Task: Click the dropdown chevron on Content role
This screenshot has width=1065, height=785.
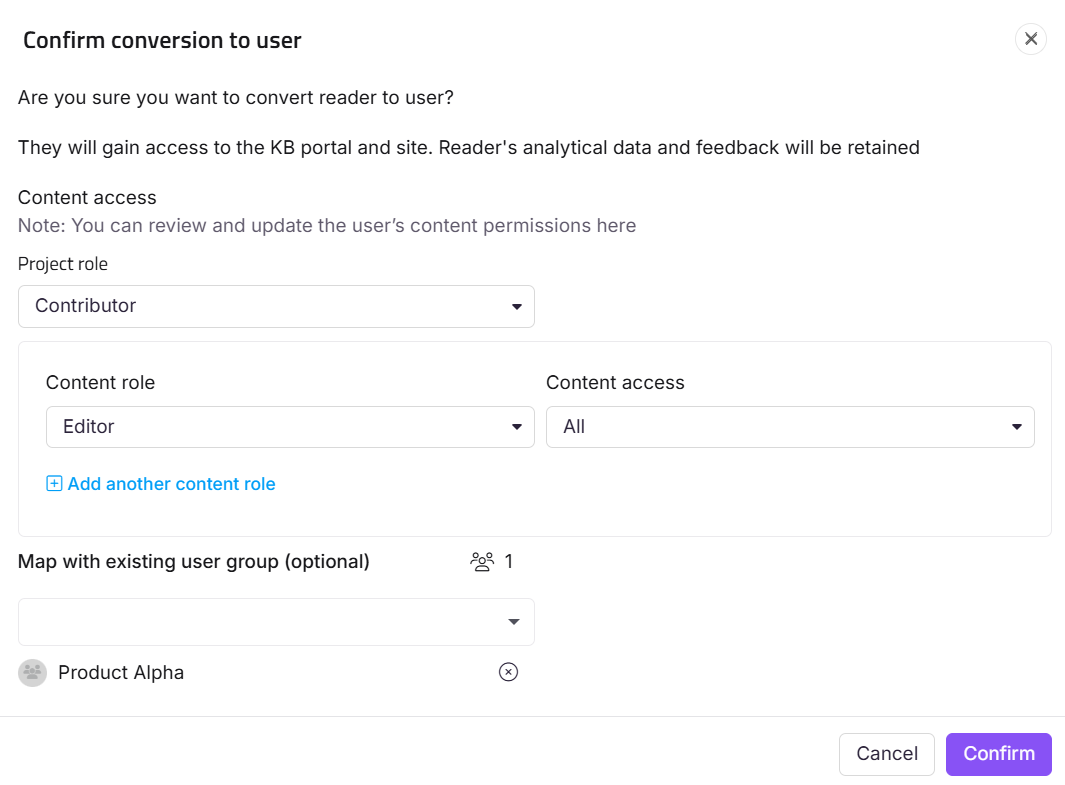Action: 518,427
